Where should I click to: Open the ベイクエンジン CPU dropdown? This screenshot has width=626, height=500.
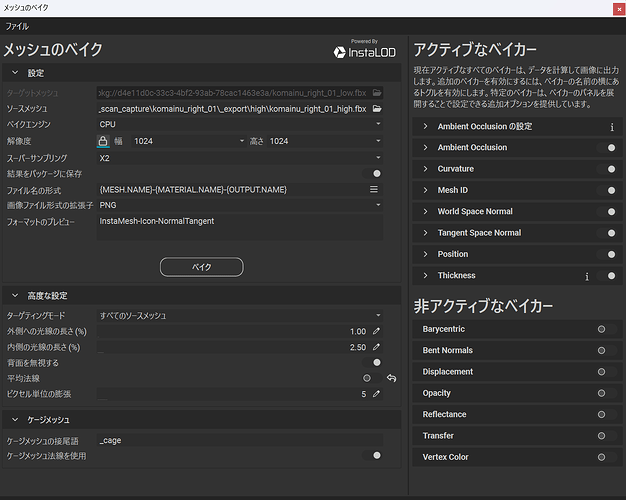tap(240, 124)
